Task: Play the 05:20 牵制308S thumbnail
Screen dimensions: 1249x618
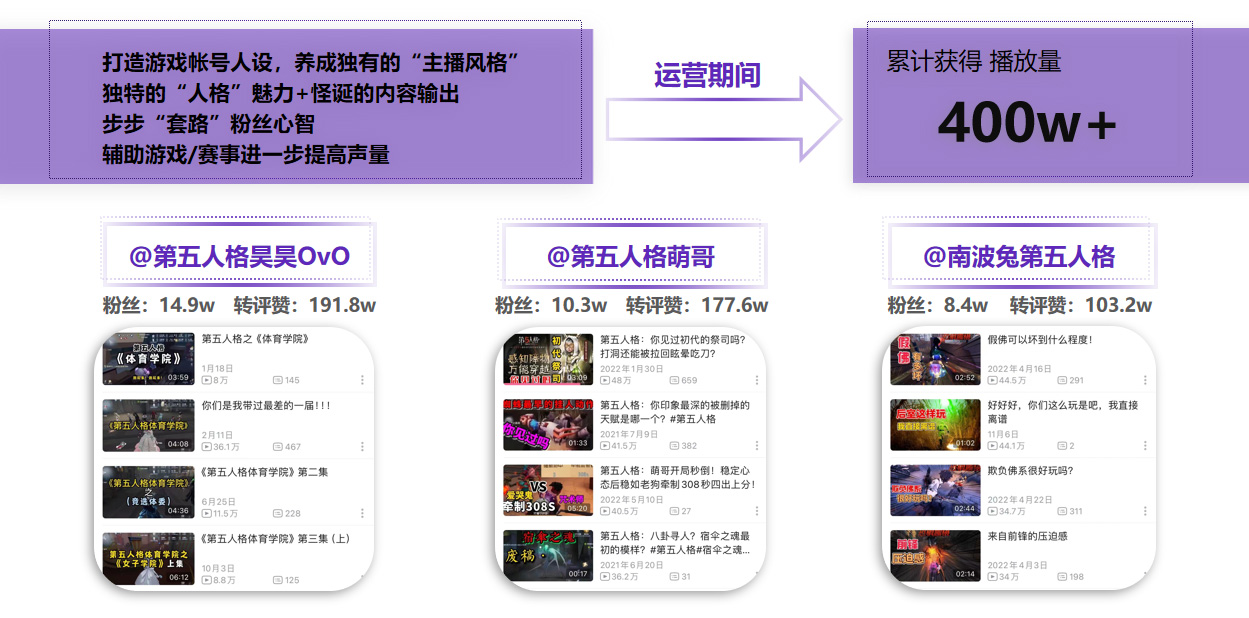Action: click(548, 490)
